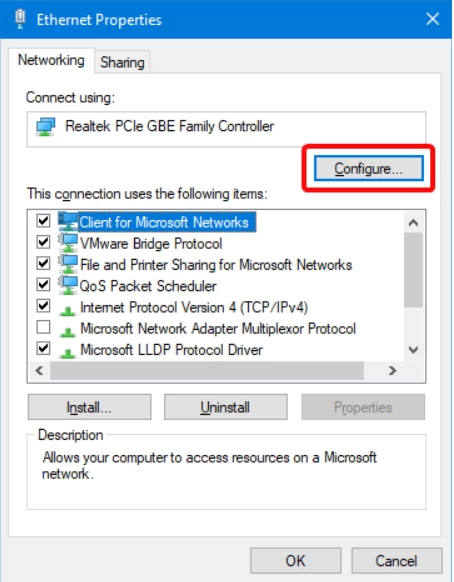The width and height of the screenshot is (454, 582).
Task: Click the VMware Bridge Protocol icon
Action: click(x=68, y=243)
